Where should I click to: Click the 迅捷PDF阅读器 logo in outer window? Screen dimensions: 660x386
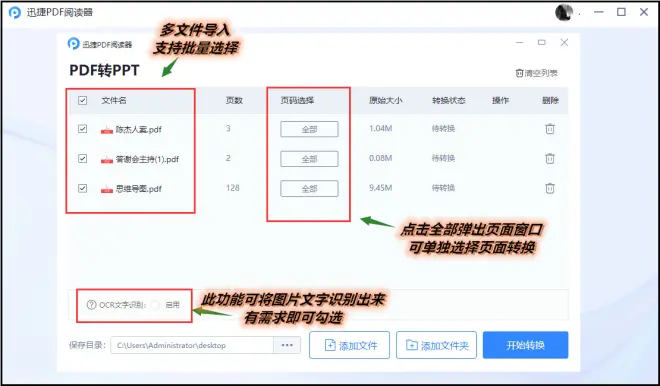point(15,12)
